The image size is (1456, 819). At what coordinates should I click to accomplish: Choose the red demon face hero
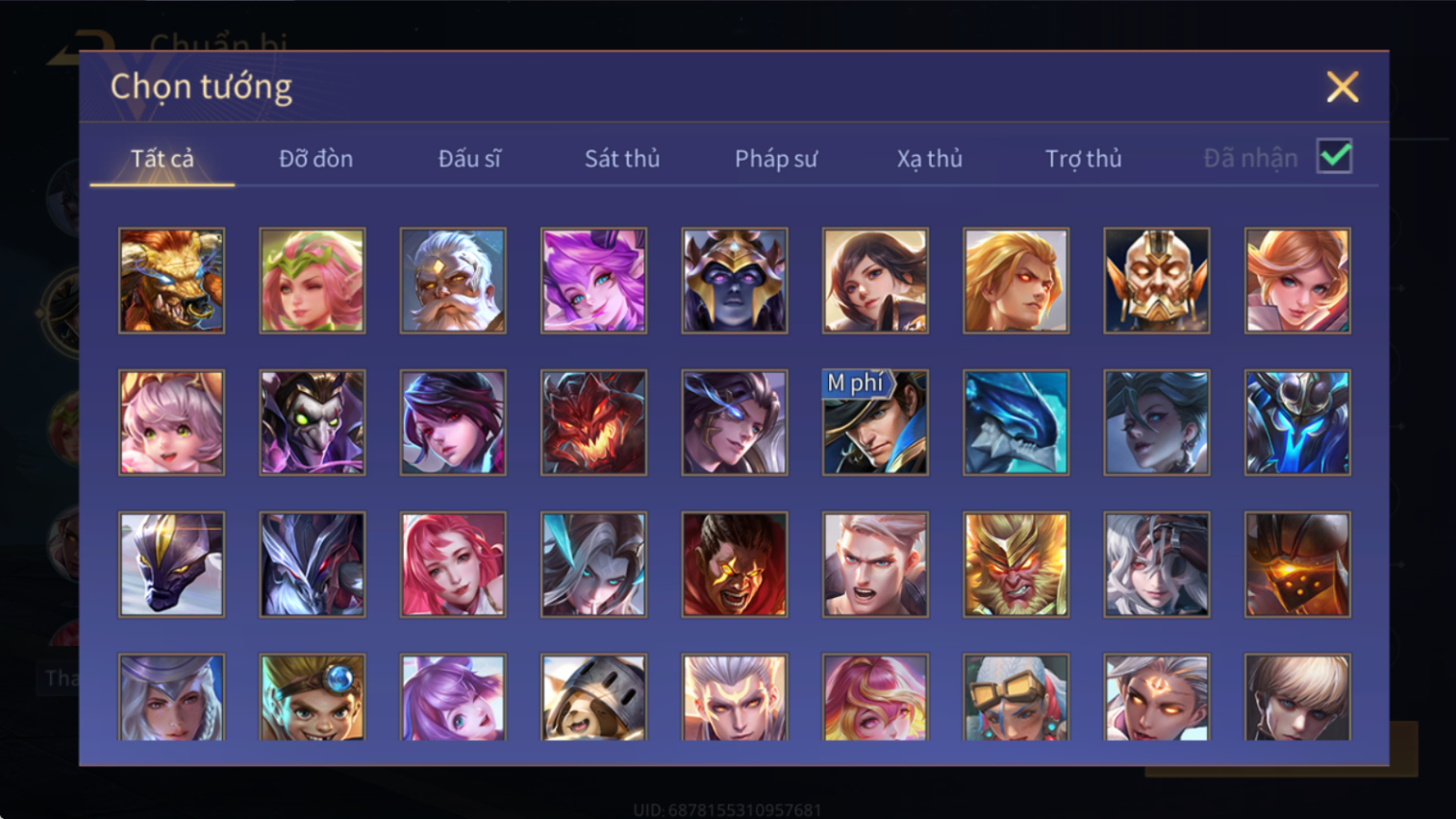tap(593, 423)
